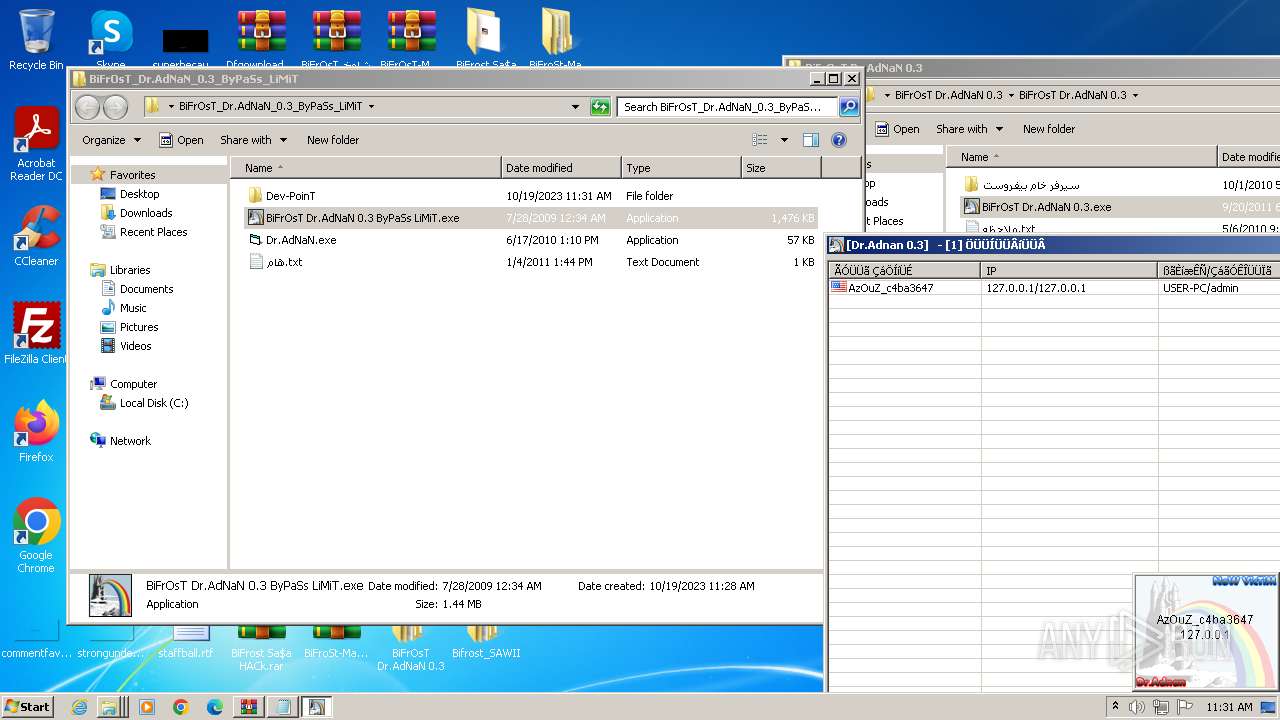Open Recent Places in Favorites

[153, 232]
